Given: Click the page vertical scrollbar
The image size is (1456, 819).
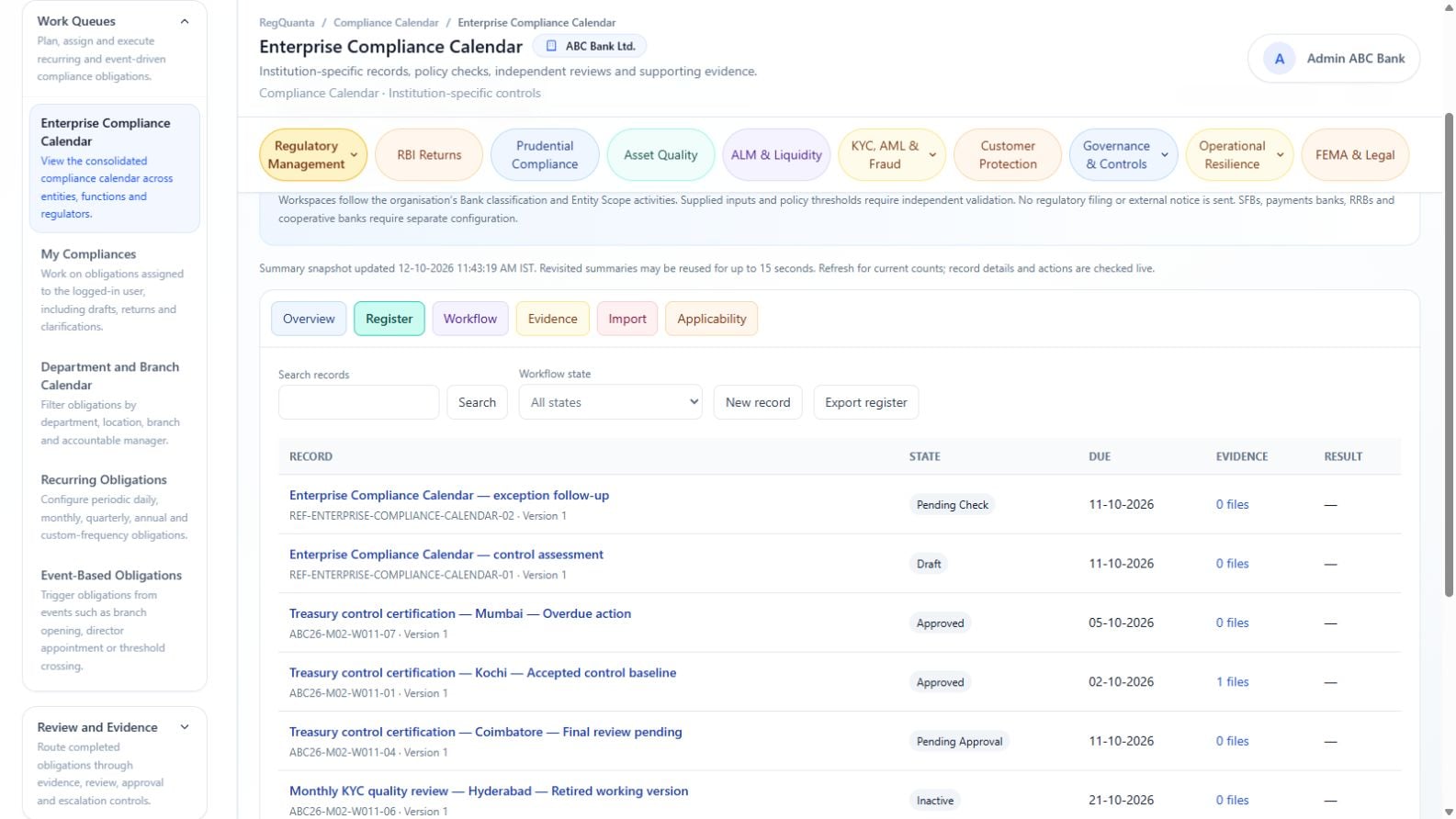Looking at the screenshot, I should [1450, 354].
